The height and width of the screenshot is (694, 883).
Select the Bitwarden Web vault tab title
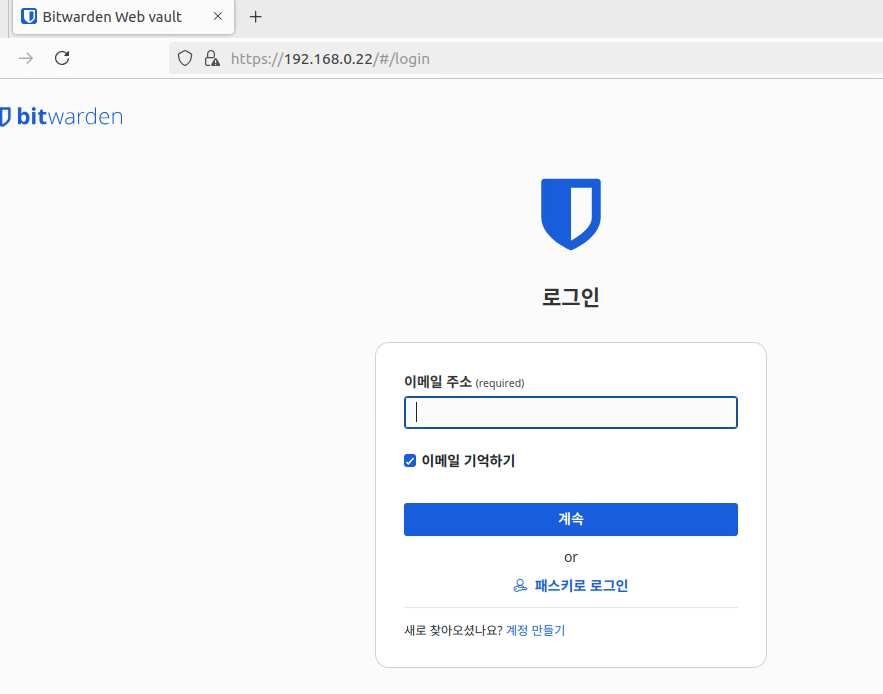coord(112,17)
